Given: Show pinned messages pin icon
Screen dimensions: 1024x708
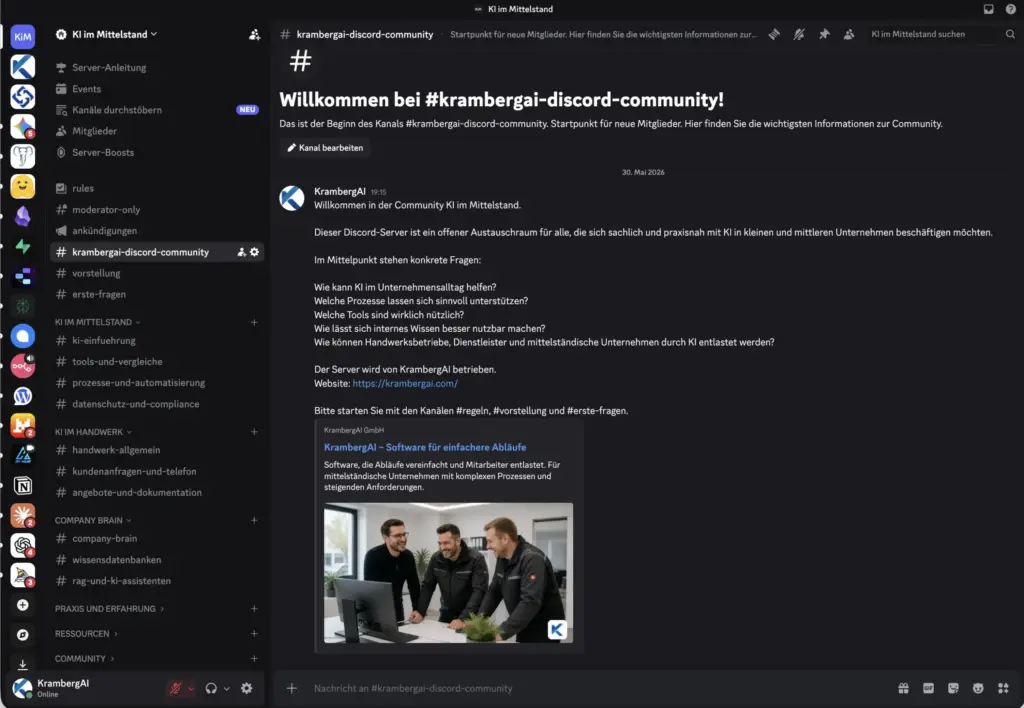Looking at the screenshot, I should coord(824,35).
